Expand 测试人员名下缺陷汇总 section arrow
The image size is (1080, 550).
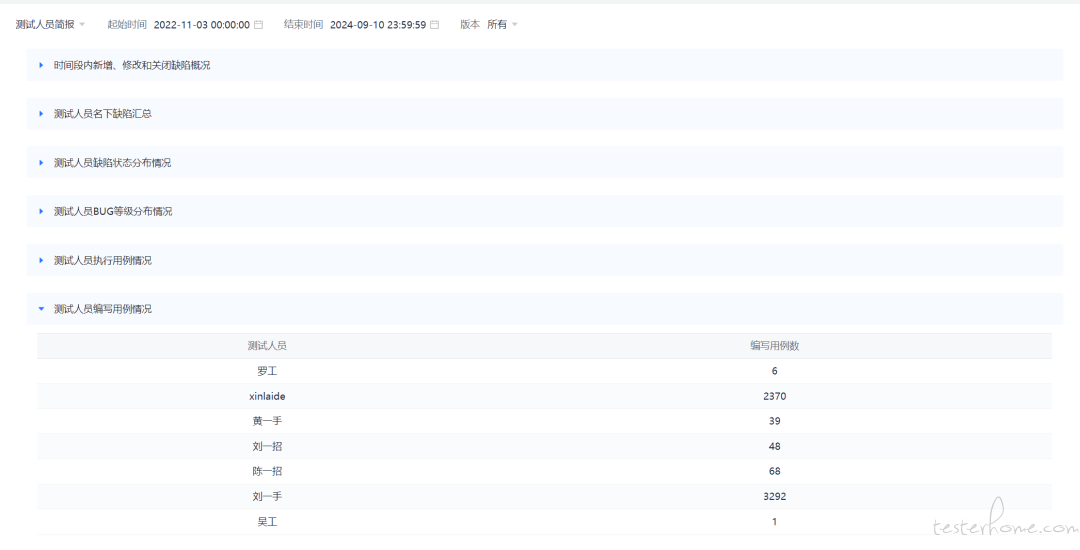[x=41, y=114]
